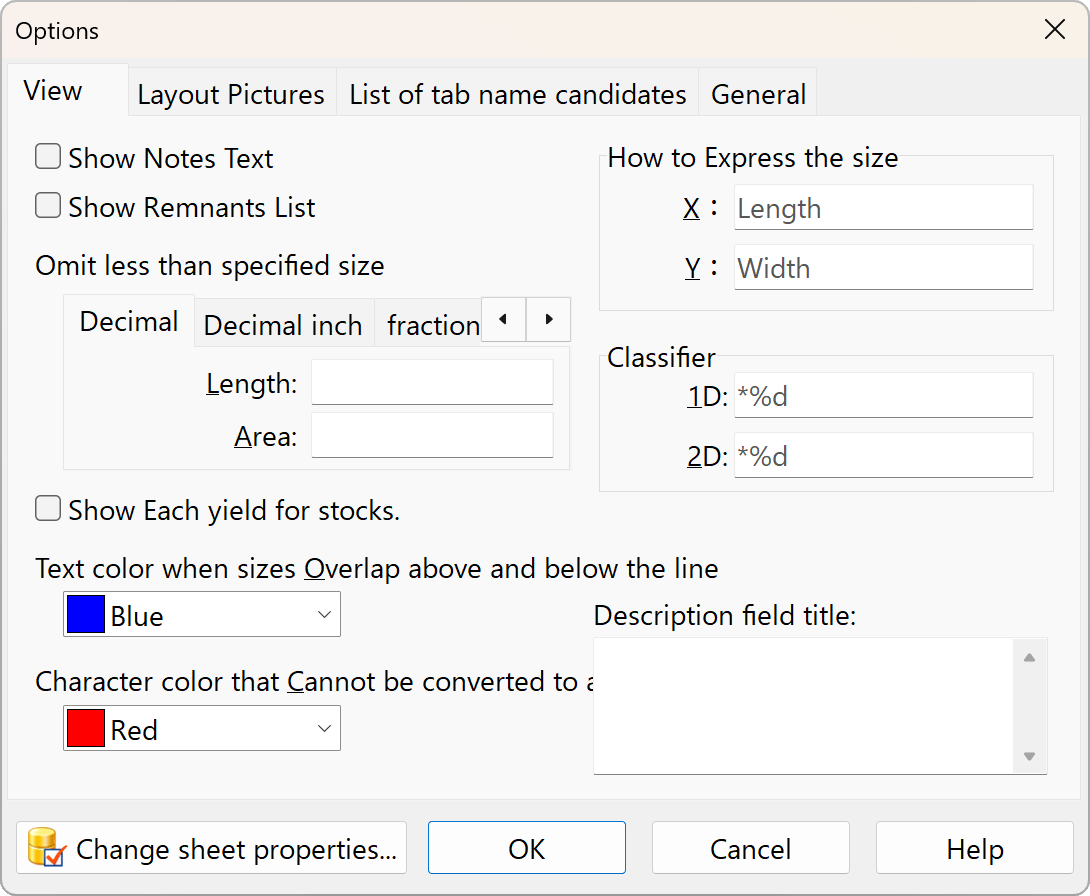This screenshot has width=1090, height=896.
Task: Open Help for the Options dialog
Action: [974, 849]
